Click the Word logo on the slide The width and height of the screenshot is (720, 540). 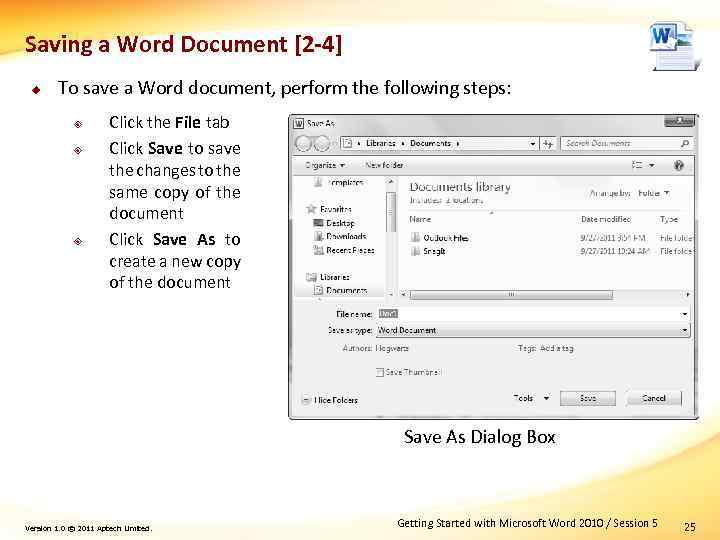pos(674,45)
